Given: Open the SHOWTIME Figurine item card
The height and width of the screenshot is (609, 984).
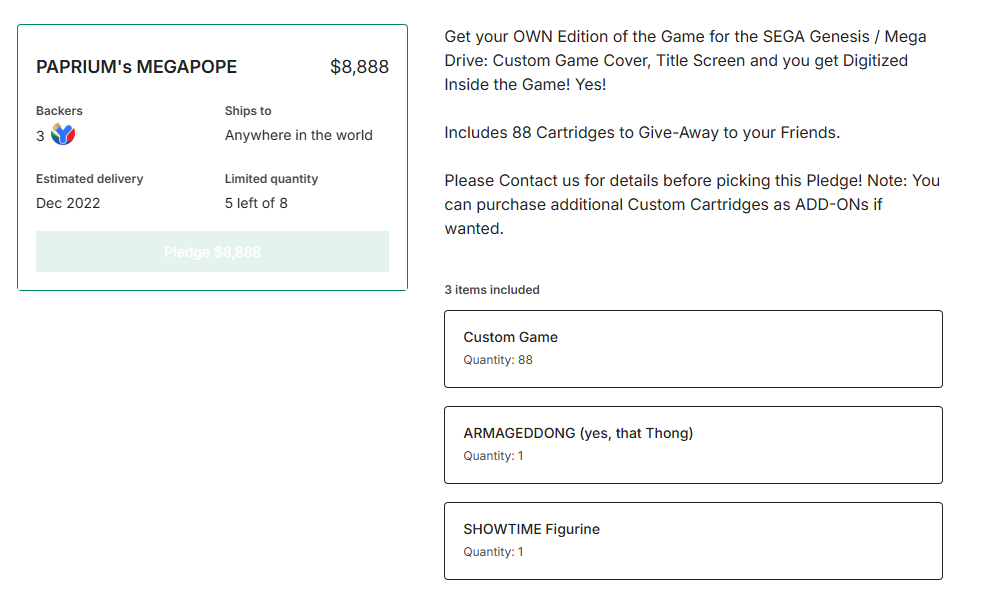Looking at the screenshot, I should (693, 541).
